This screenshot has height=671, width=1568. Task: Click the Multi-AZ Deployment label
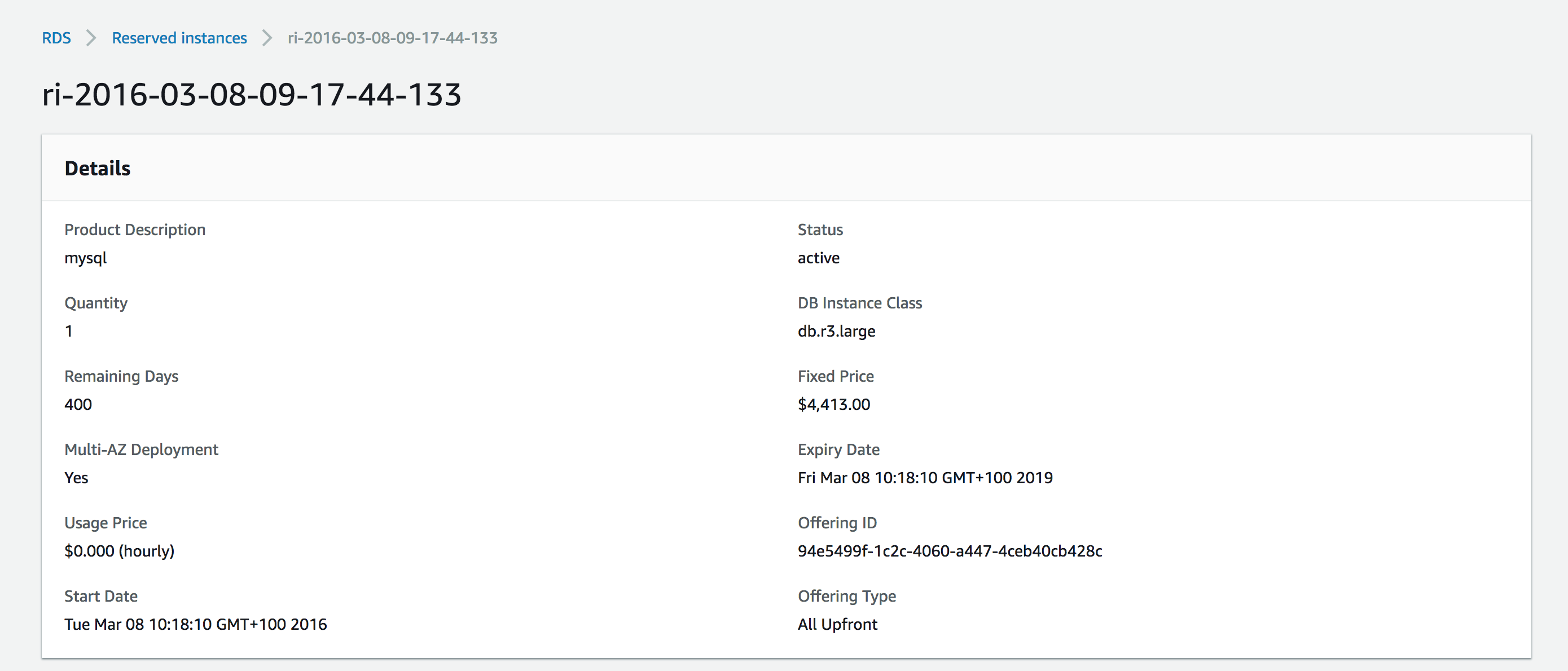point(141,449)
